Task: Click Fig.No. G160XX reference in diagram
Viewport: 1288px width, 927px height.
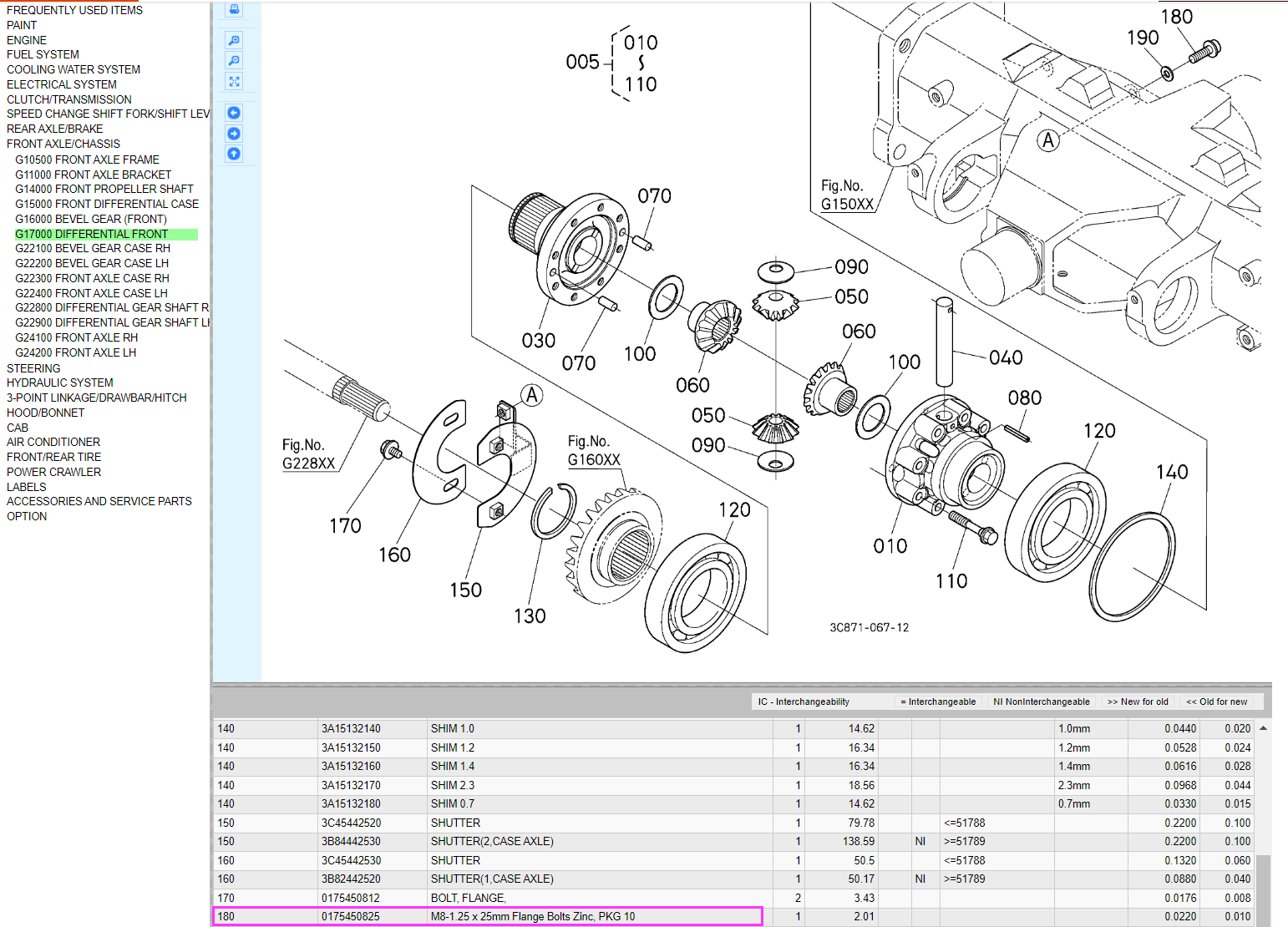Action: coord(594,451)
